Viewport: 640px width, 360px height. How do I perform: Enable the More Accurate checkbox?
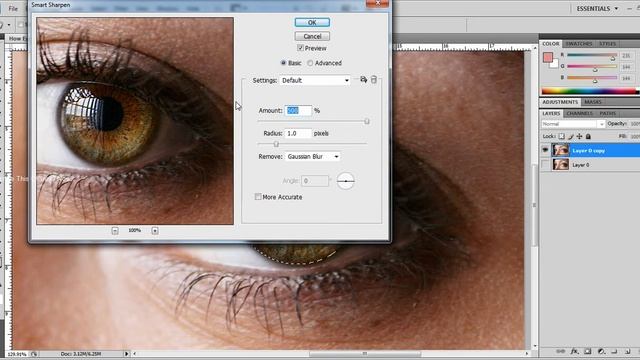pos(258,197)
